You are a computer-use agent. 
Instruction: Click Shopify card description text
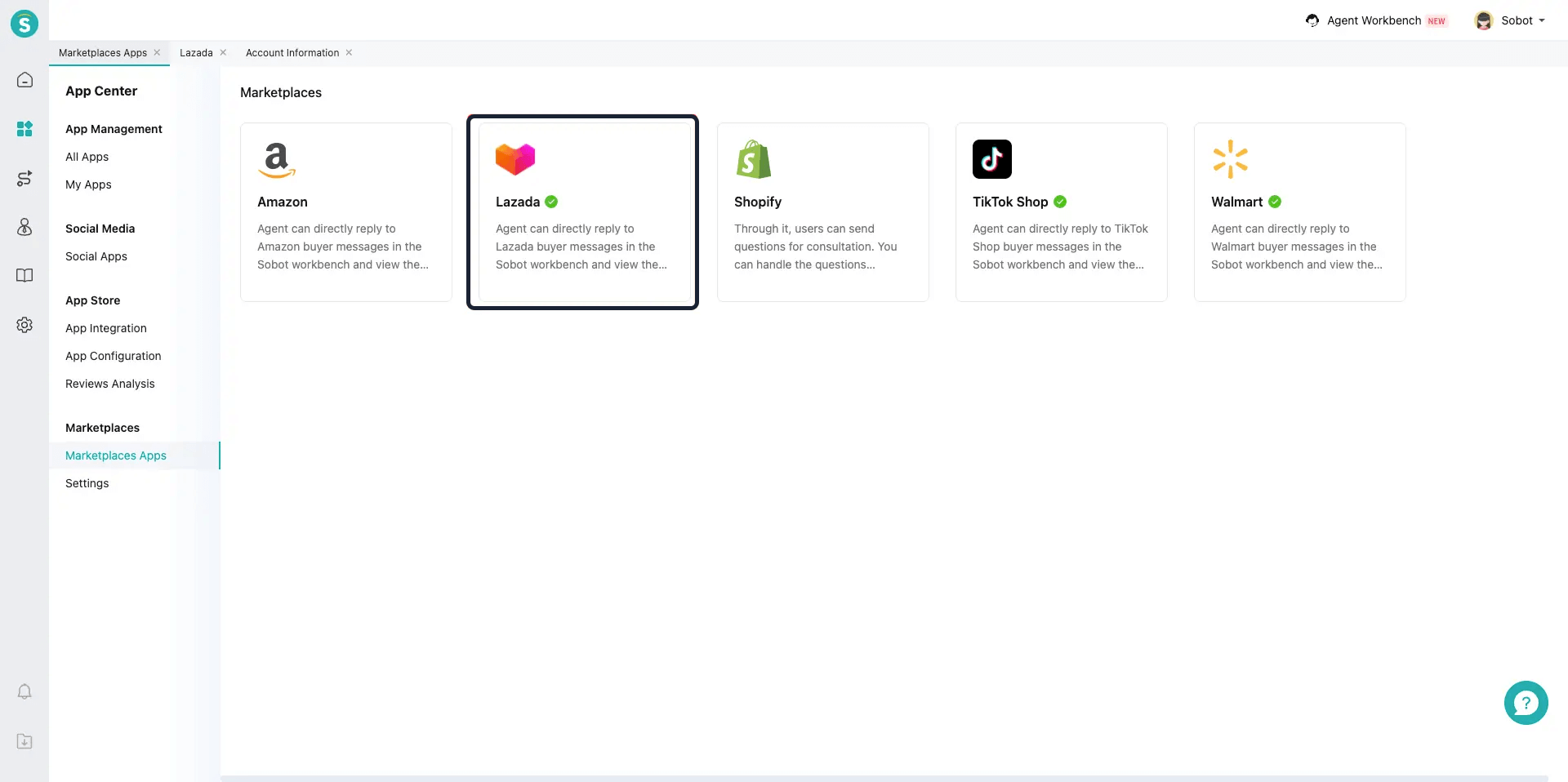click(816, 247)
